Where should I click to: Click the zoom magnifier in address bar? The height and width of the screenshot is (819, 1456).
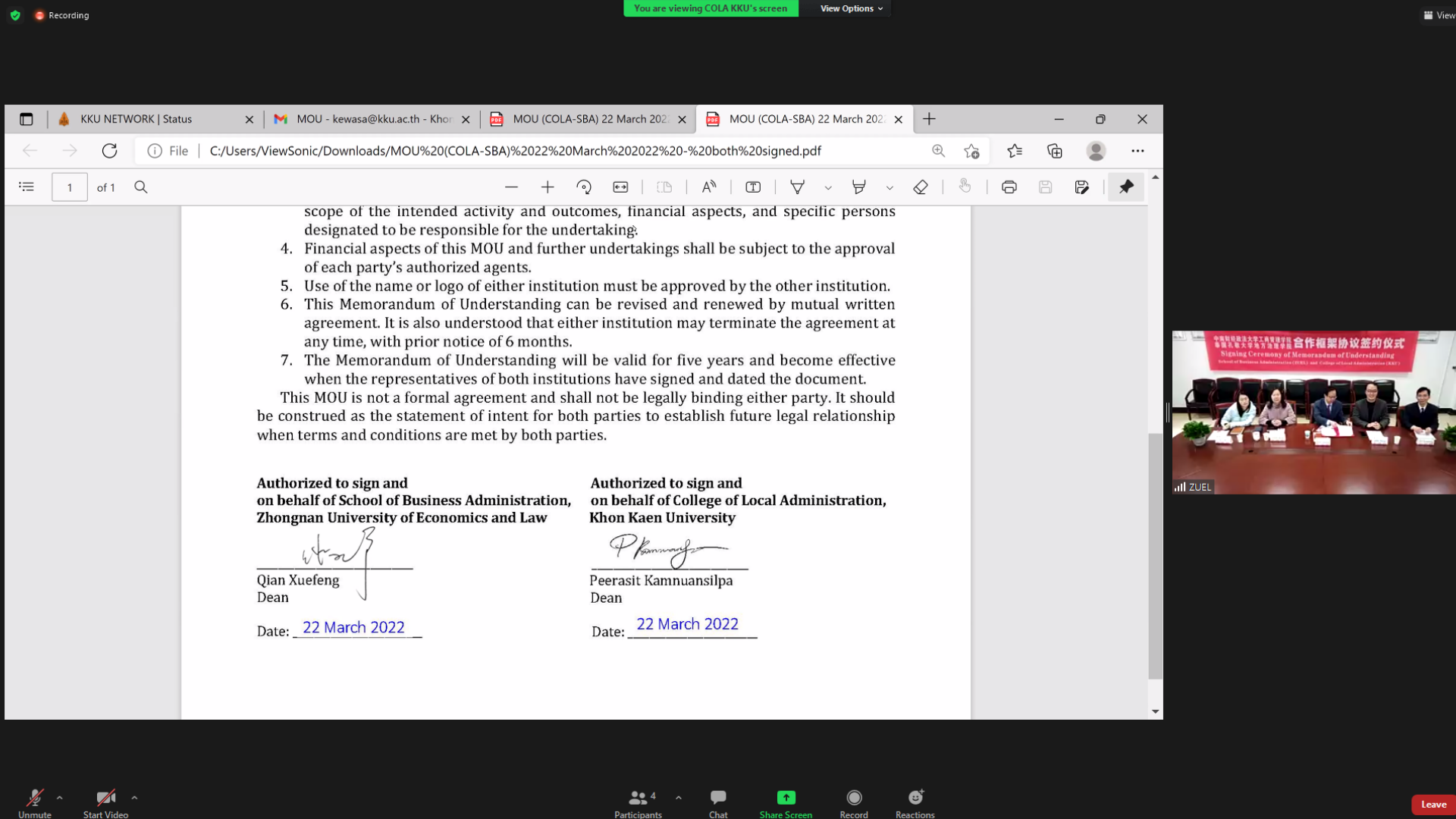pyautogui.click(x=939, y=151)
